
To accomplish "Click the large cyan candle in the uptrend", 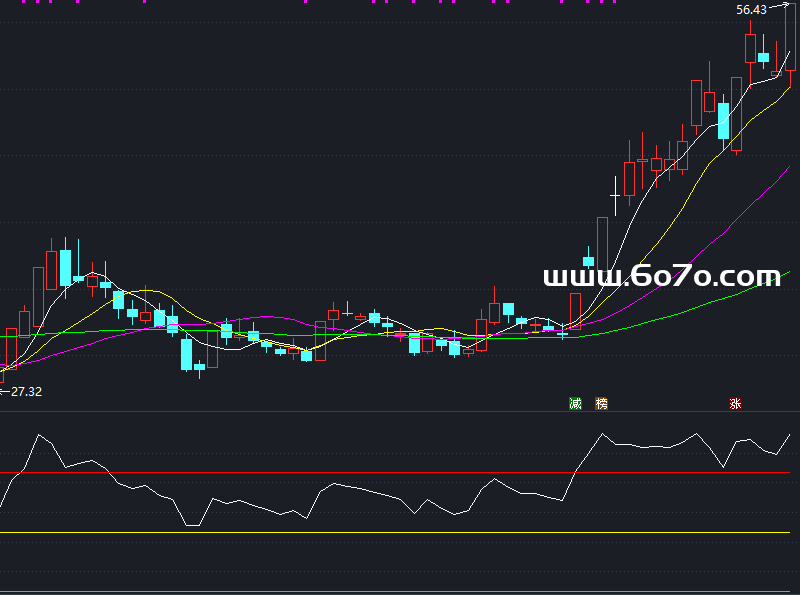I will click(x=723, y=120).
